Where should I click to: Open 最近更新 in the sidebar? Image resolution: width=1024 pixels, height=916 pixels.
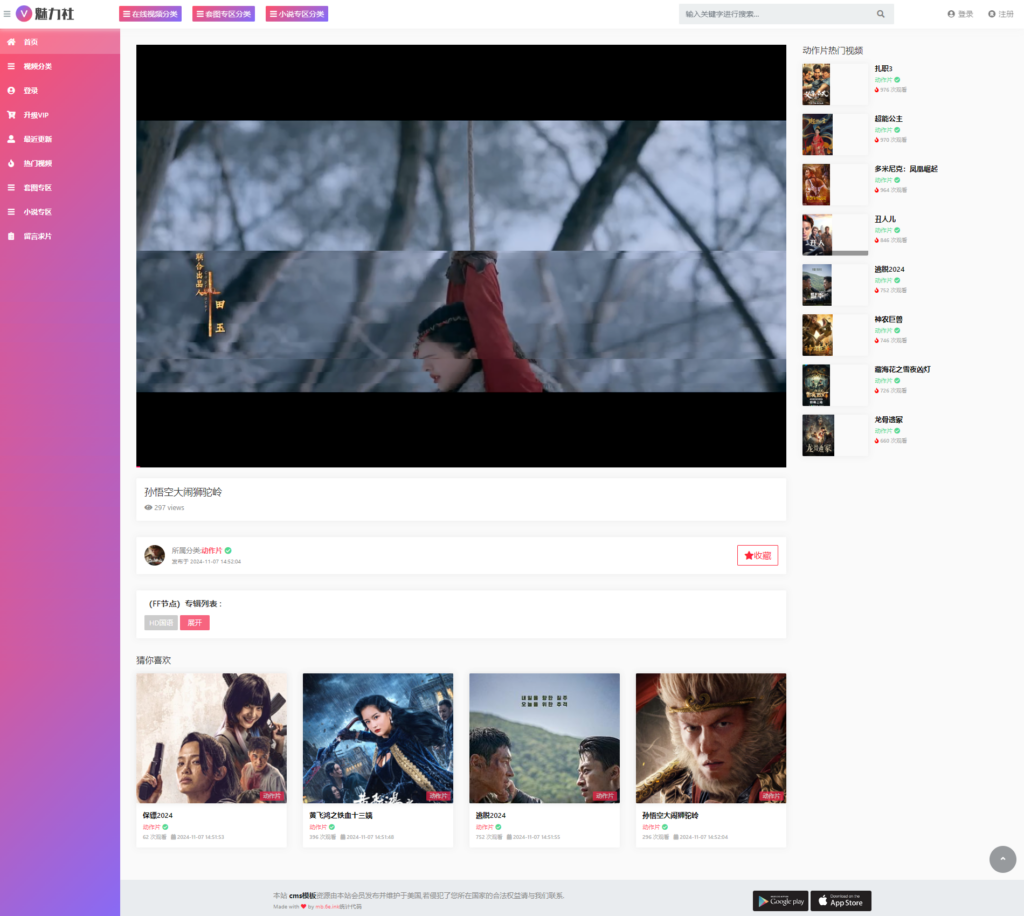pyautogui.click(x=60, y=139)
